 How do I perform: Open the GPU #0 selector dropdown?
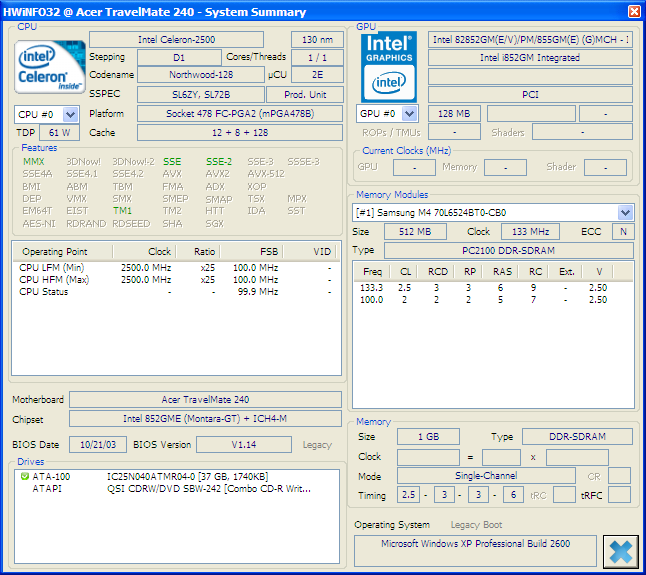[408, 114]
